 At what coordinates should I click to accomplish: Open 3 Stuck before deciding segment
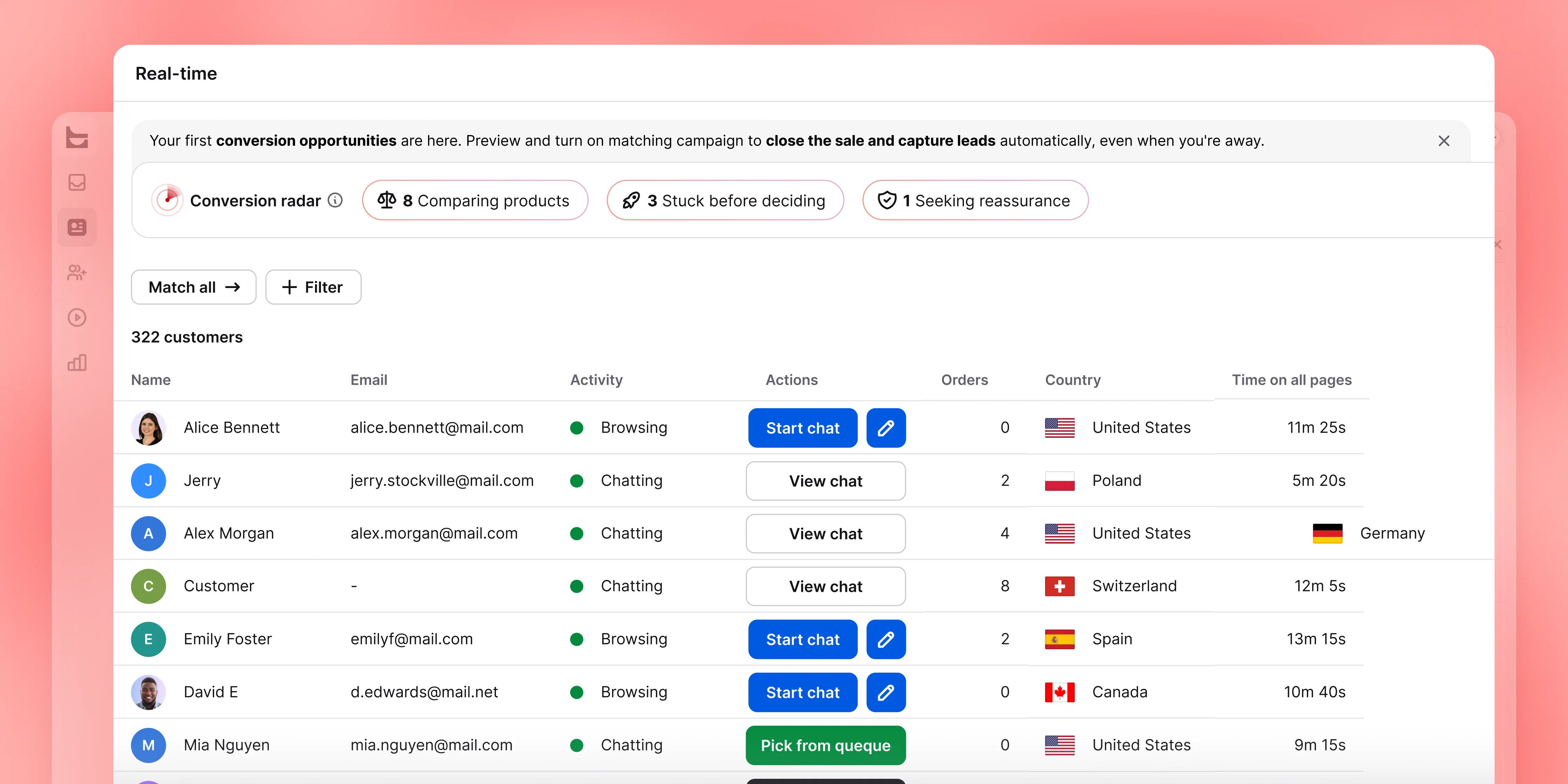[725, 200]
